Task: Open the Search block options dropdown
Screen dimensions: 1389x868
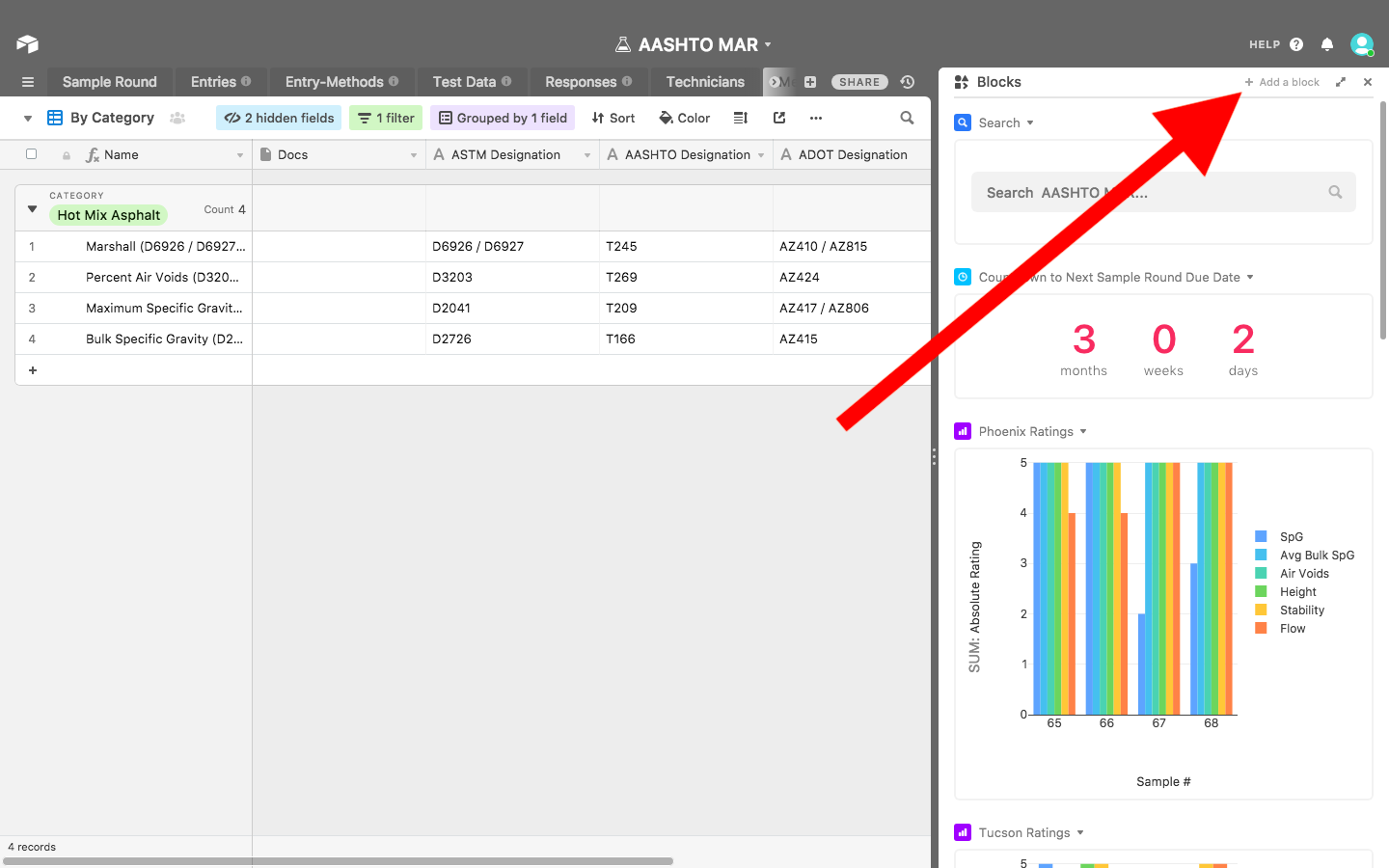Action: (1030, 123)
